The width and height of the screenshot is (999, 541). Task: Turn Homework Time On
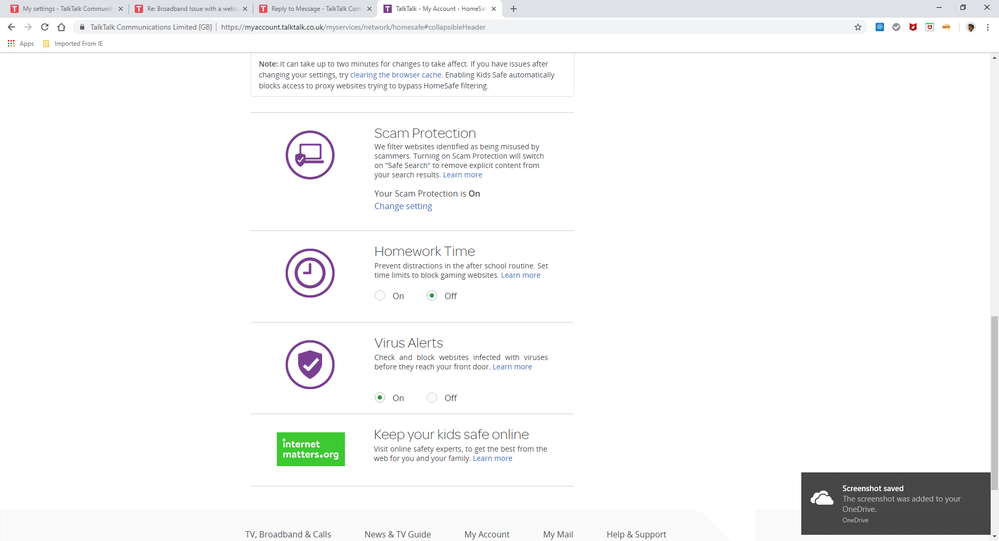pos(380,296)
